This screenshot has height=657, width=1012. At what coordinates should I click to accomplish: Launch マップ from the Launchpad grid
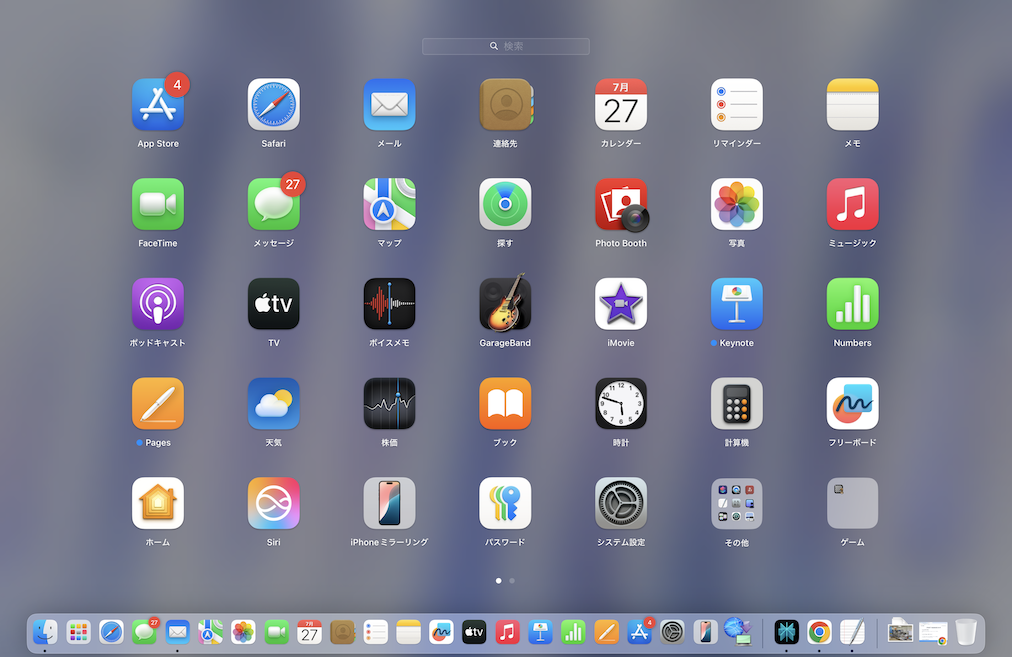pos(389,204)
